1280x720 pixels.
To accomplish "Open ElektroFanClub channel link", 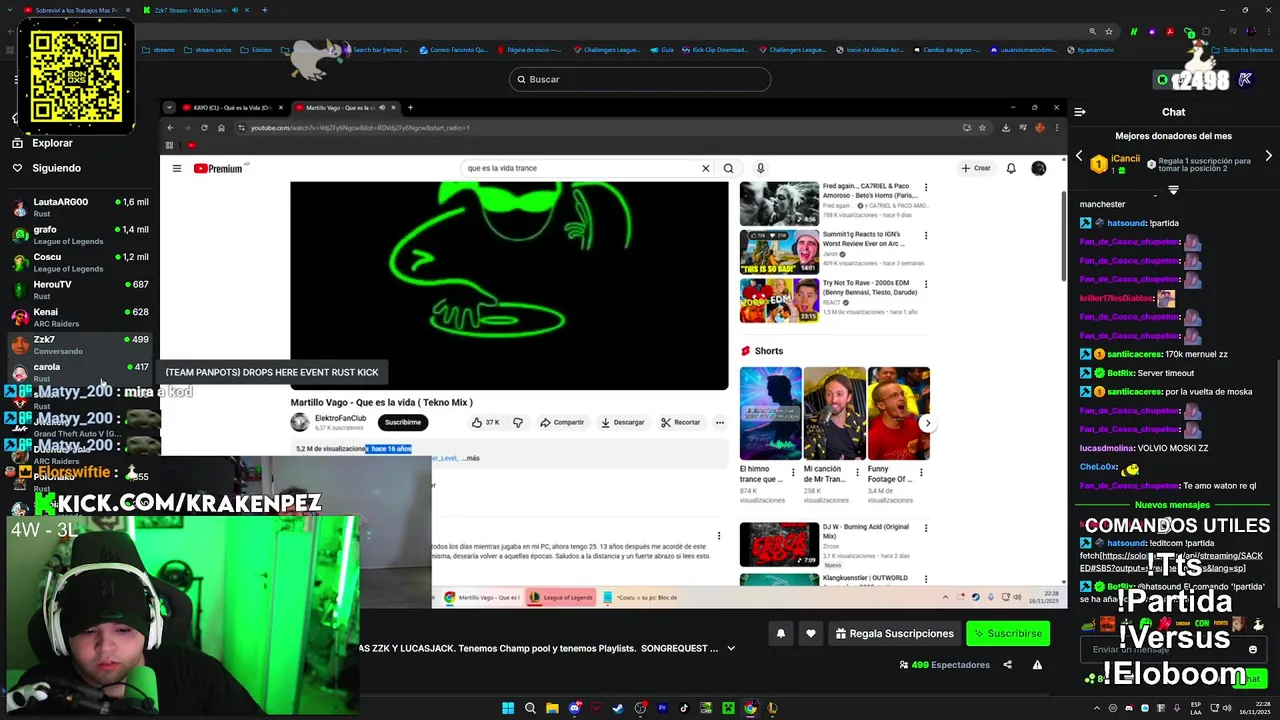I will (x=341, y=418).
